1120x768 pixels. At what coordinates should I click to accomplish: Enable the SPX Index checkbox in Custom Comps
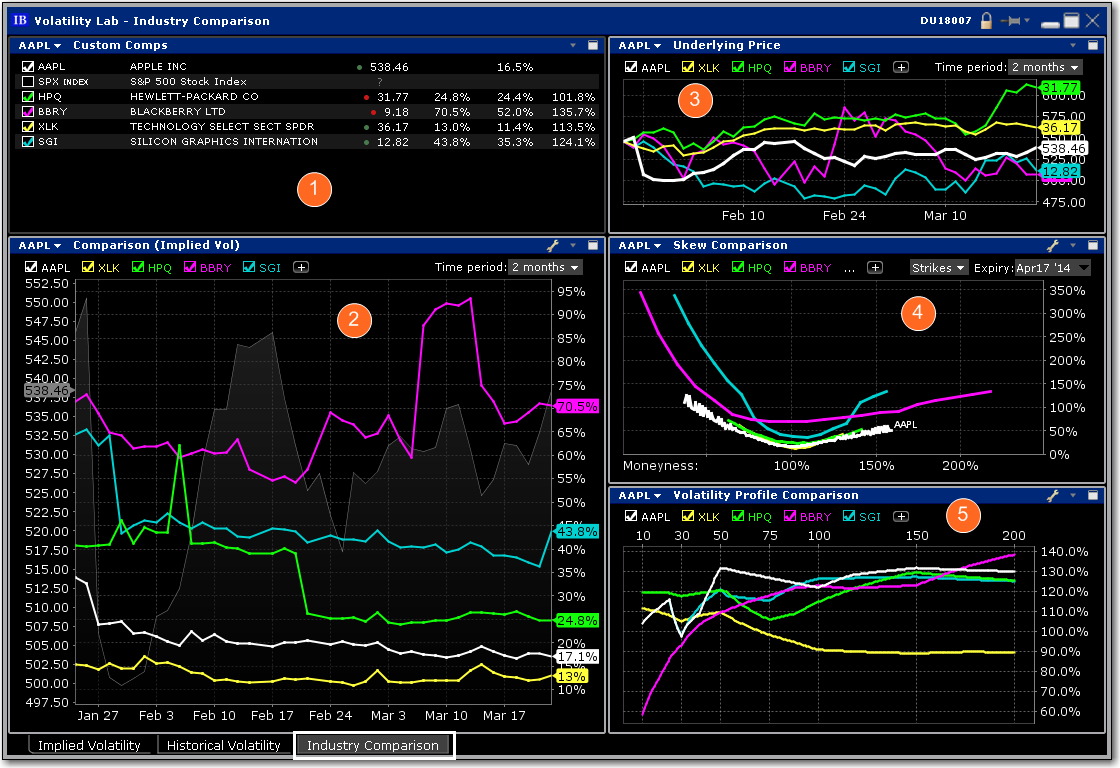28,82
